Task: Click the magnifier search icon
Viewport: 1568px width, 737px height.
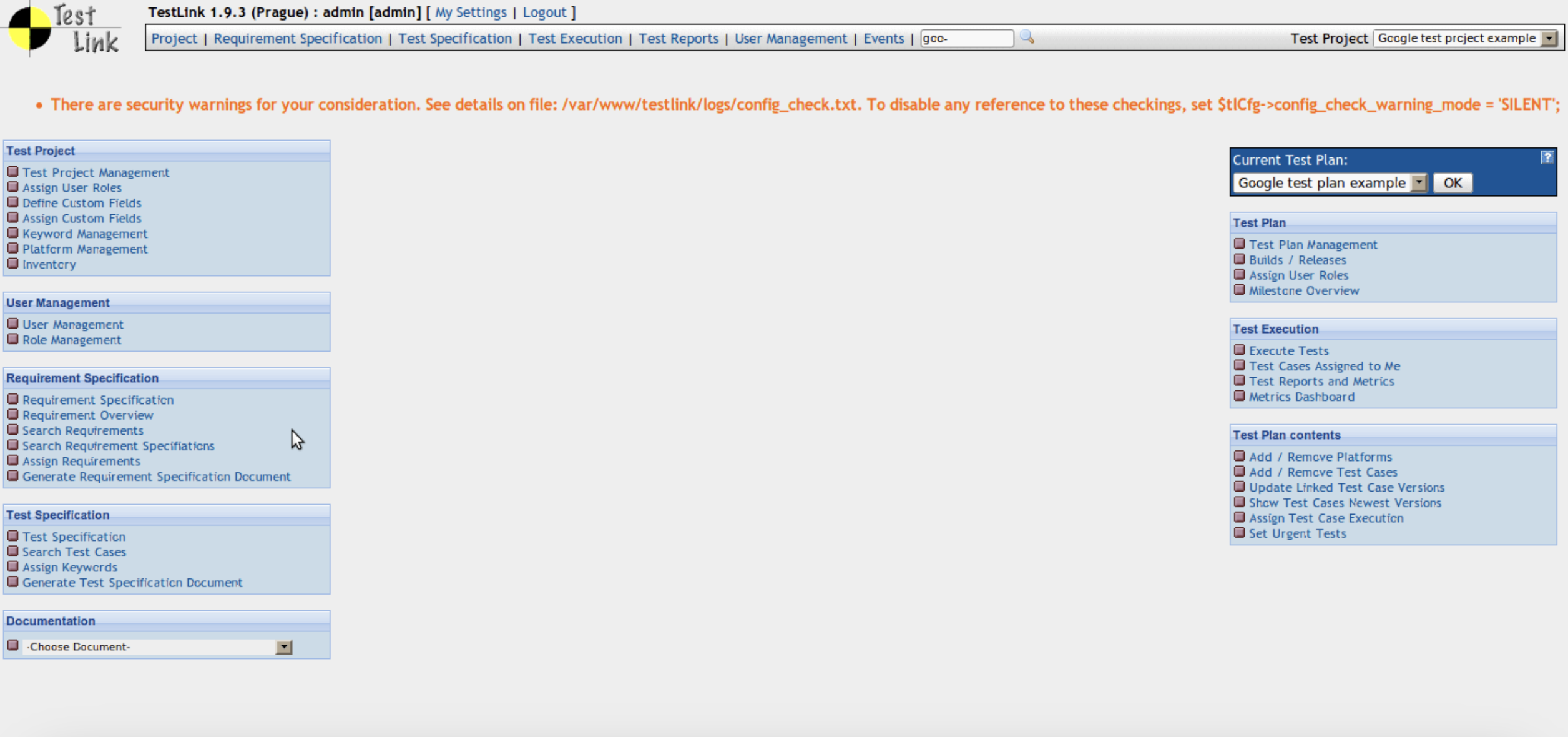Action: point(1027,37)
